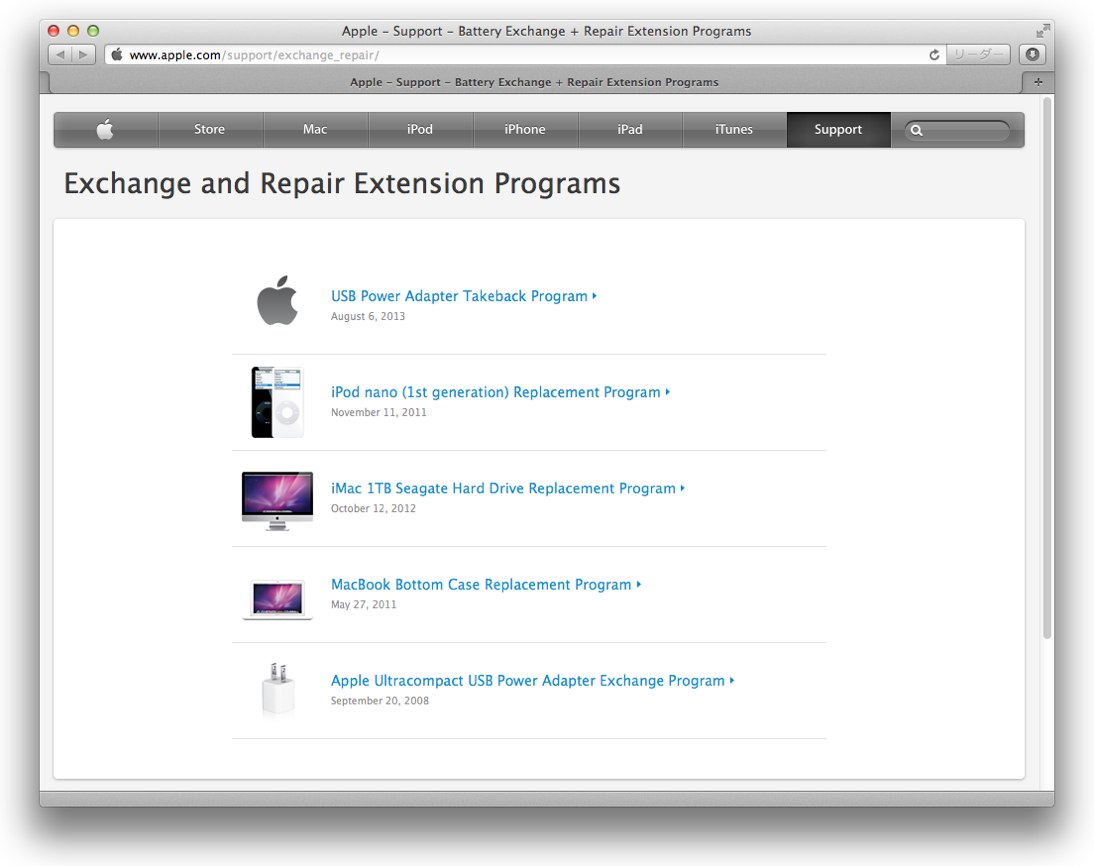This screenshot has width=1094, height=866.
Task: Click the Apple favicon in the address bar
Action: [x=117, y=54]
